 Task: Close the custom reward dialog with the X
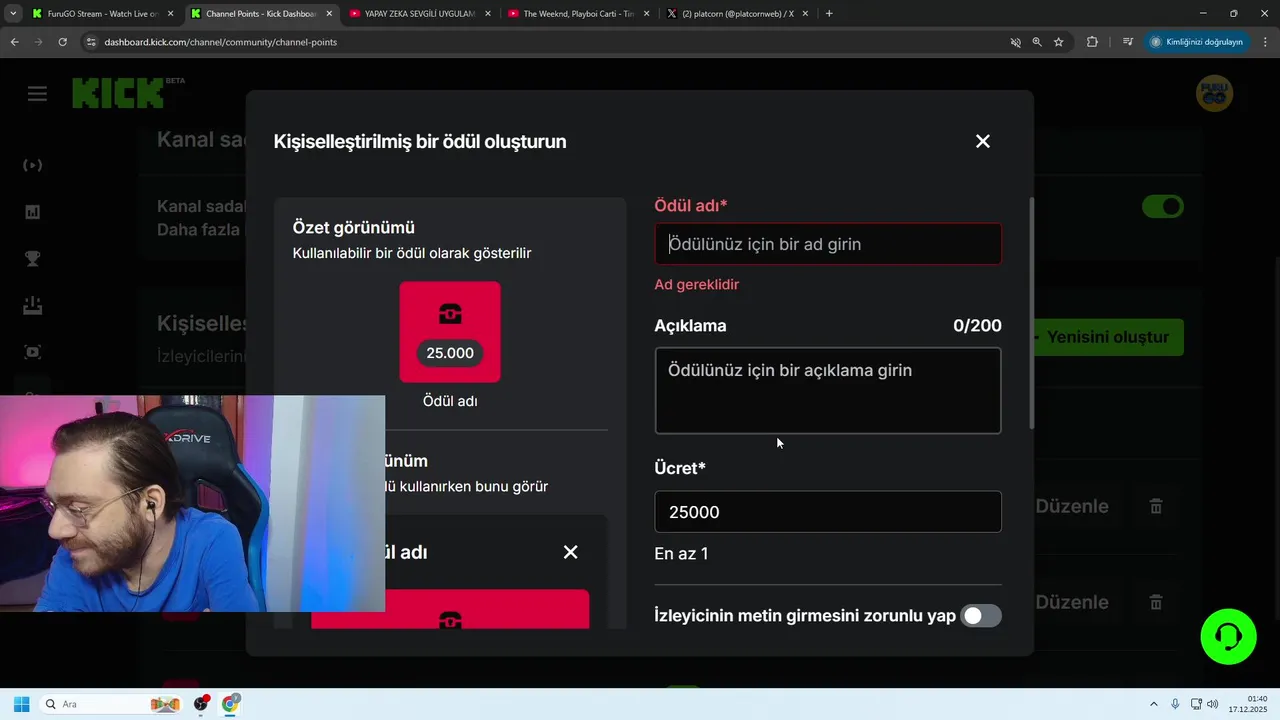tap(983, 141)
